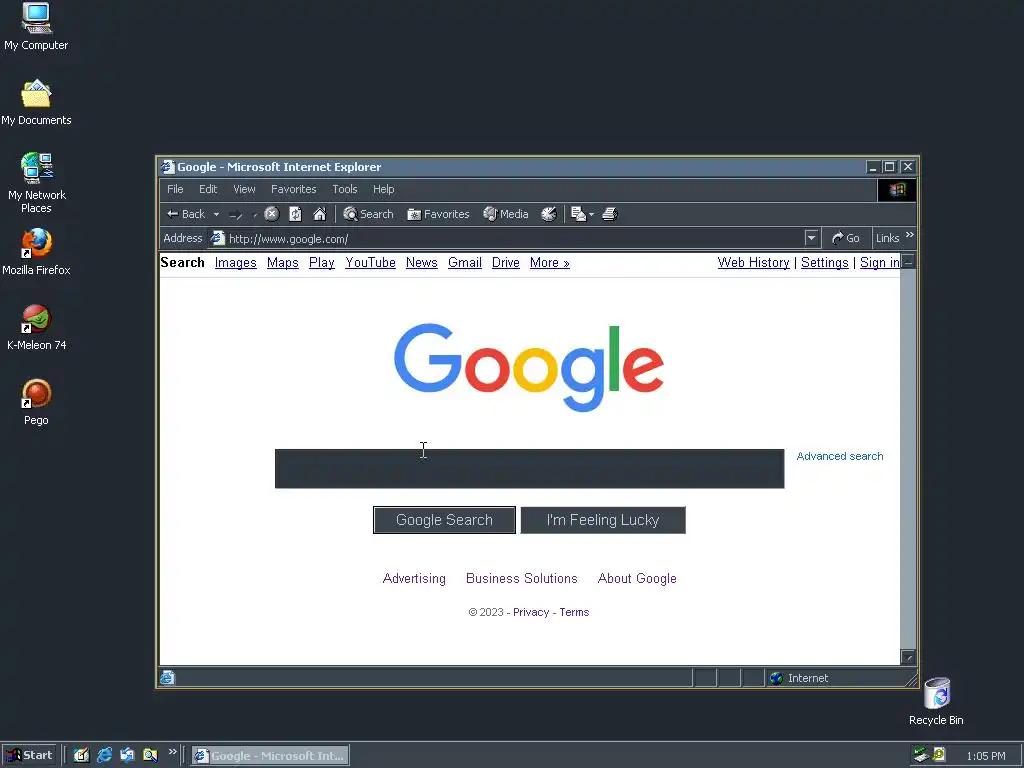Click the Forward arrow button

coord(236,214)
